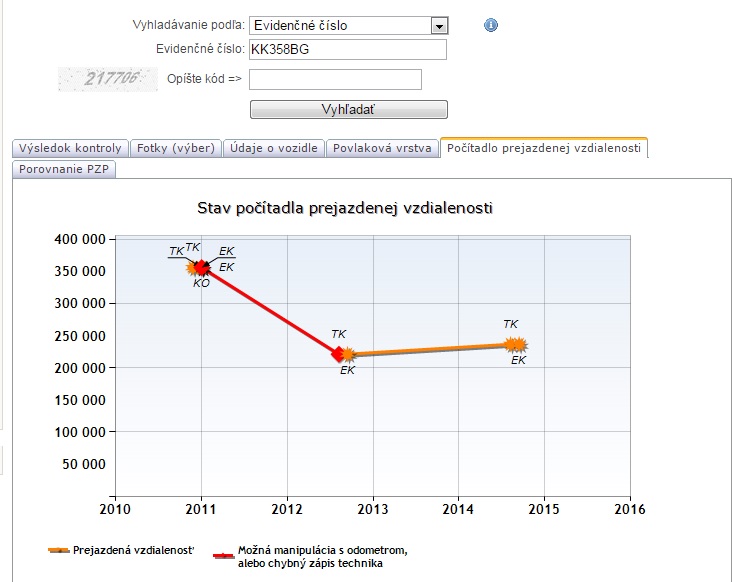The width and height of the screenshot is (732, 582).
Task: Click the orange star marker labeled EK near 2013
Action: [x=348, y=355]
